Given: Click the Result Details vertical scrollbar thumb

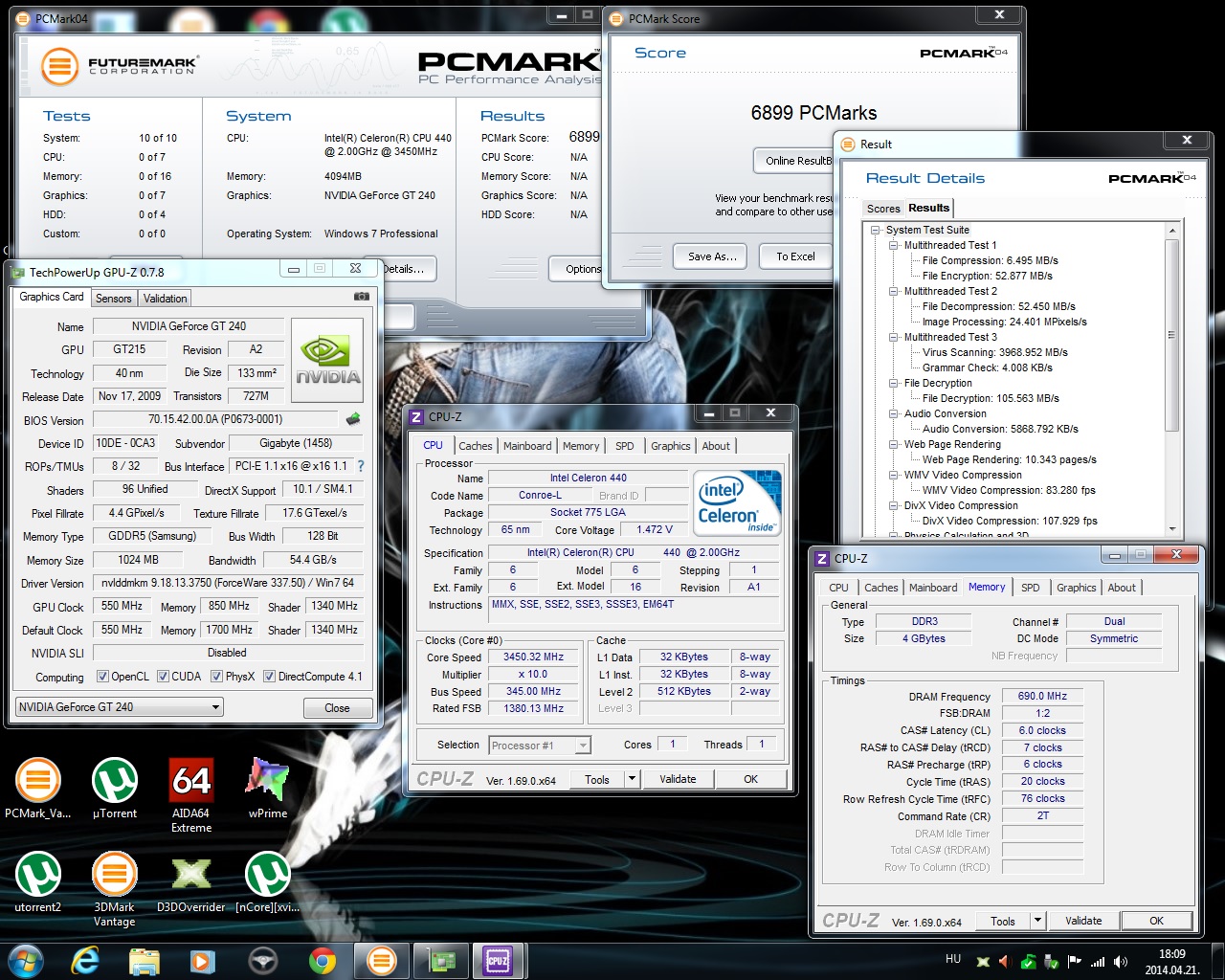Looking at the screenshot, I should click(x=1171, y=335).
